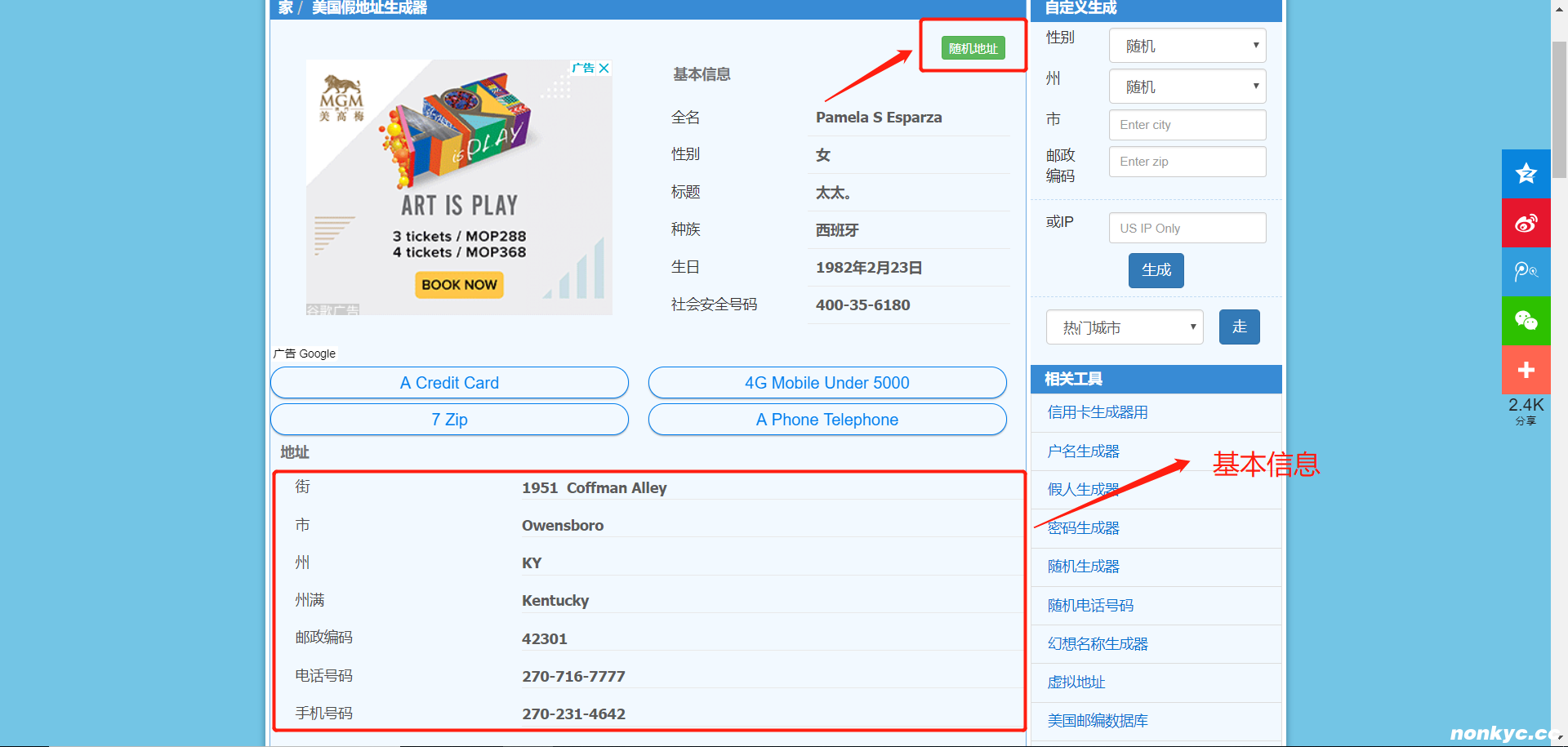Image resolution: width=1568 pixels, height=747 pixels.
Task: Share page via the Weibo icon
Action: pos(1526,223)
